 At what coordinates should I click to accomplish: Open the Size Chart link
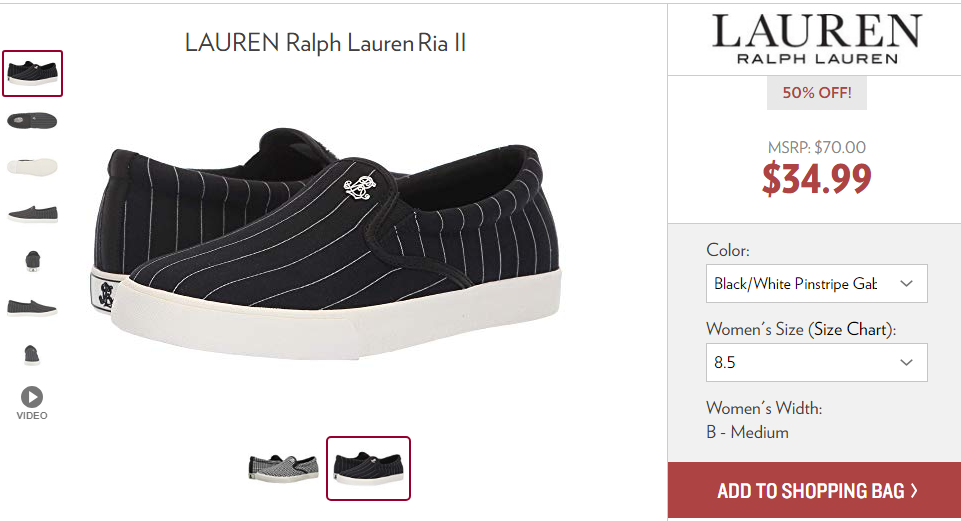[x=849, y=329]
